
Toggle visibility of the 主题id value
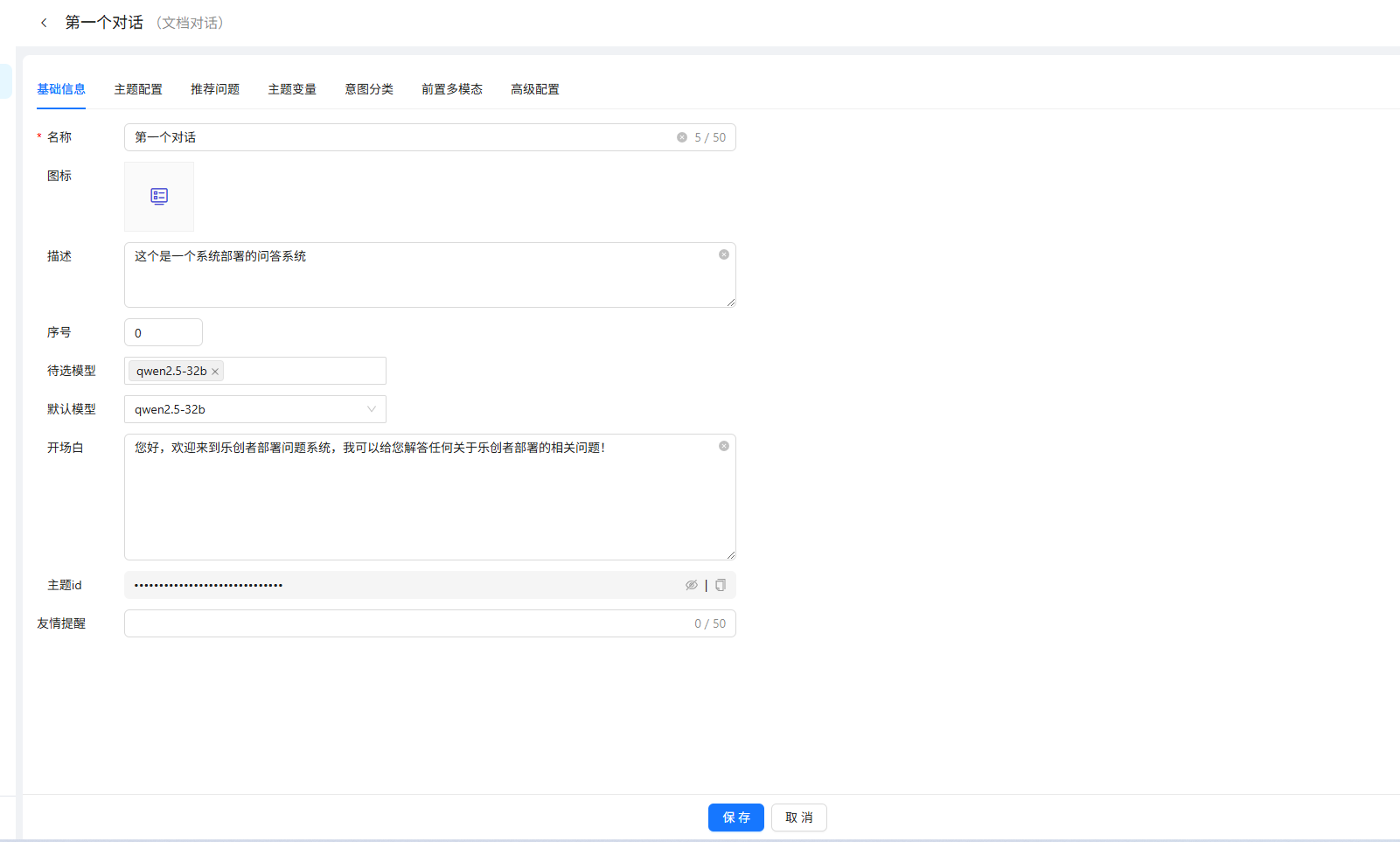[691, 585]
